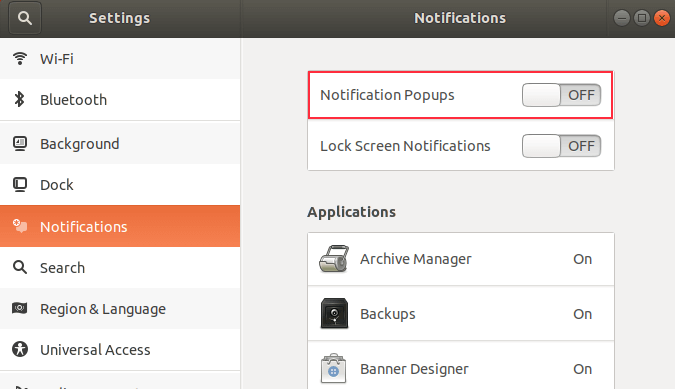
Task: Maximize the Settings window
Action: coord(642,18)
